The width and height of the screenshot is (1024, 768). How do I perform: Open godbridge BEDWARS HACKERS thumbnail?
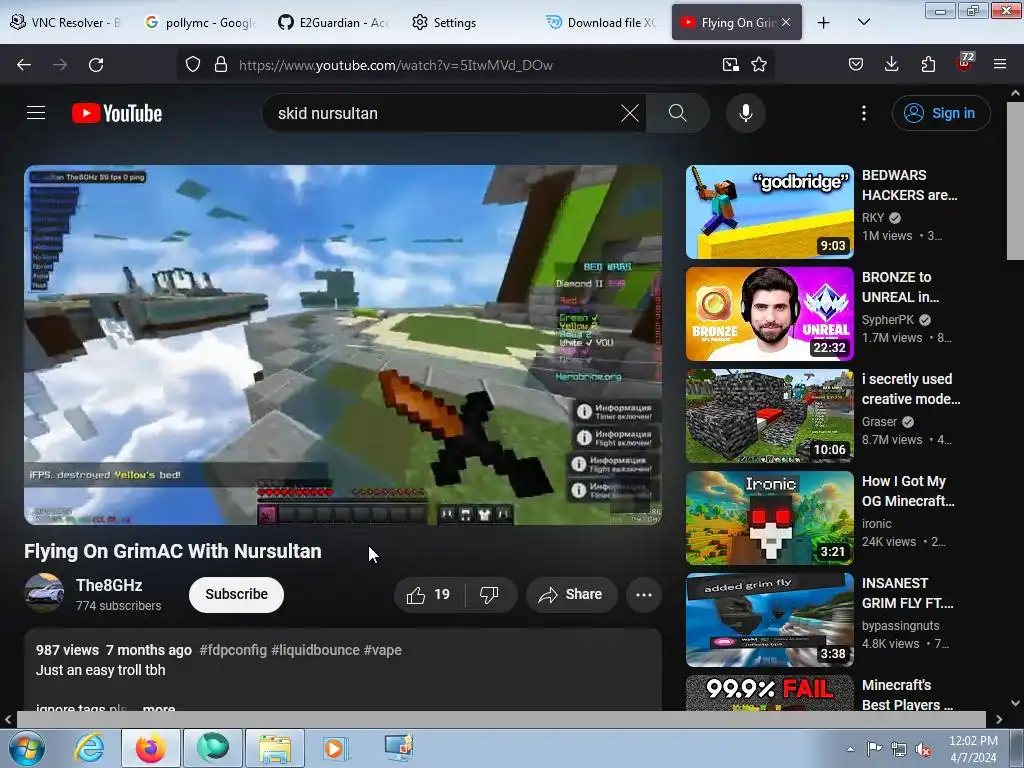pyautogui.click(x=769, y=212)
